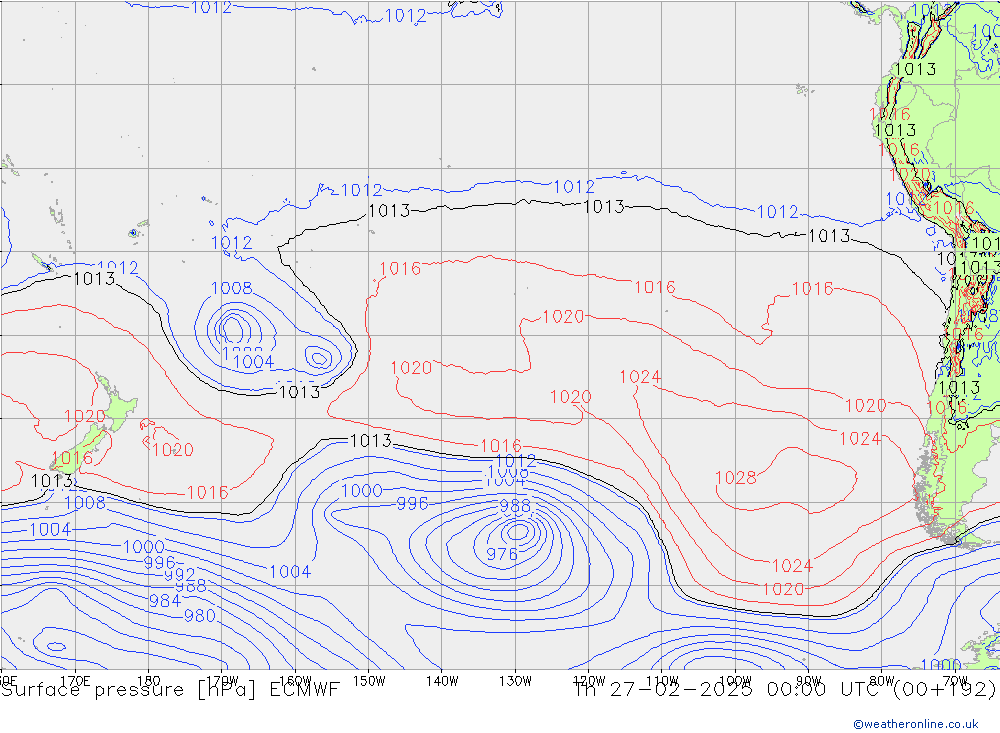
Task: Click the 1013 label over Colombia
Action: pyautogui.click(x=915, y=68)
